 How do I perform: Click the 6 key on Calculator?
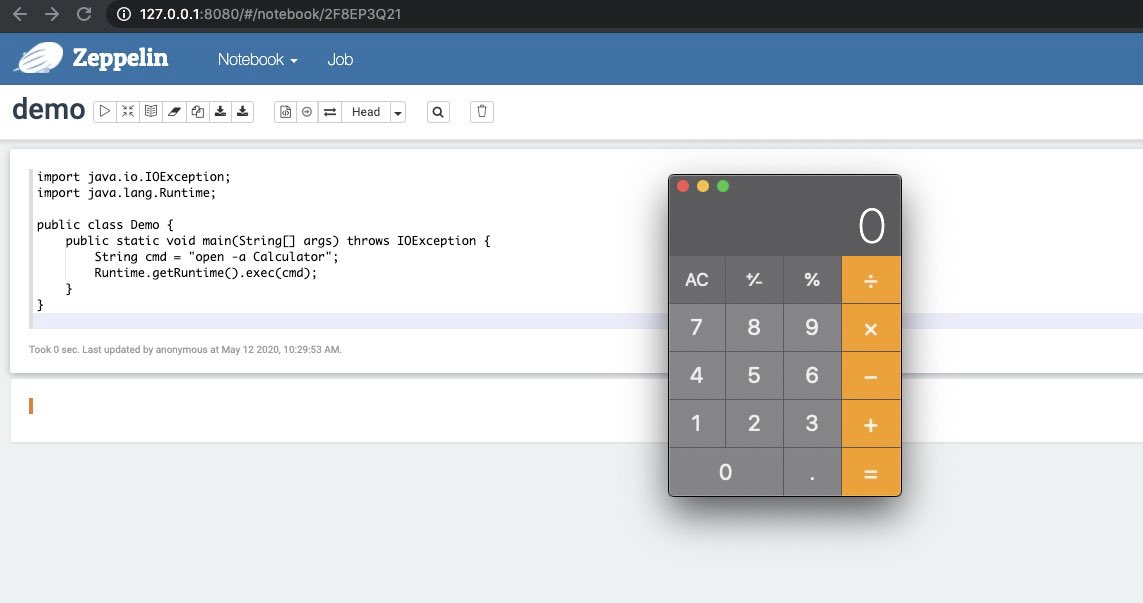(812, 376)
